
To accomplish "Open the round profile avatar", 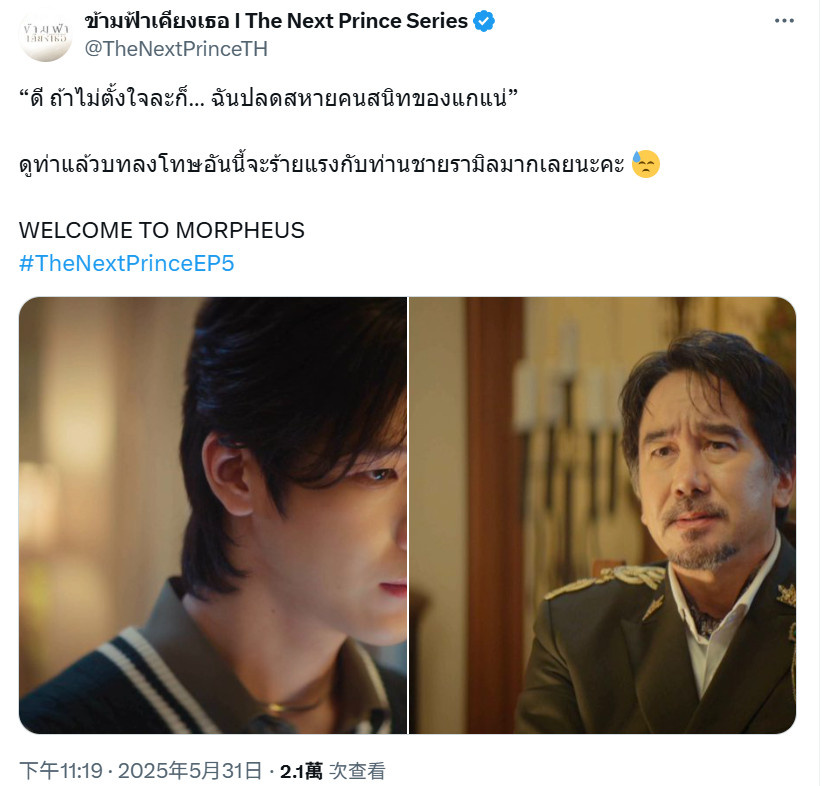I will click(46, 35).
